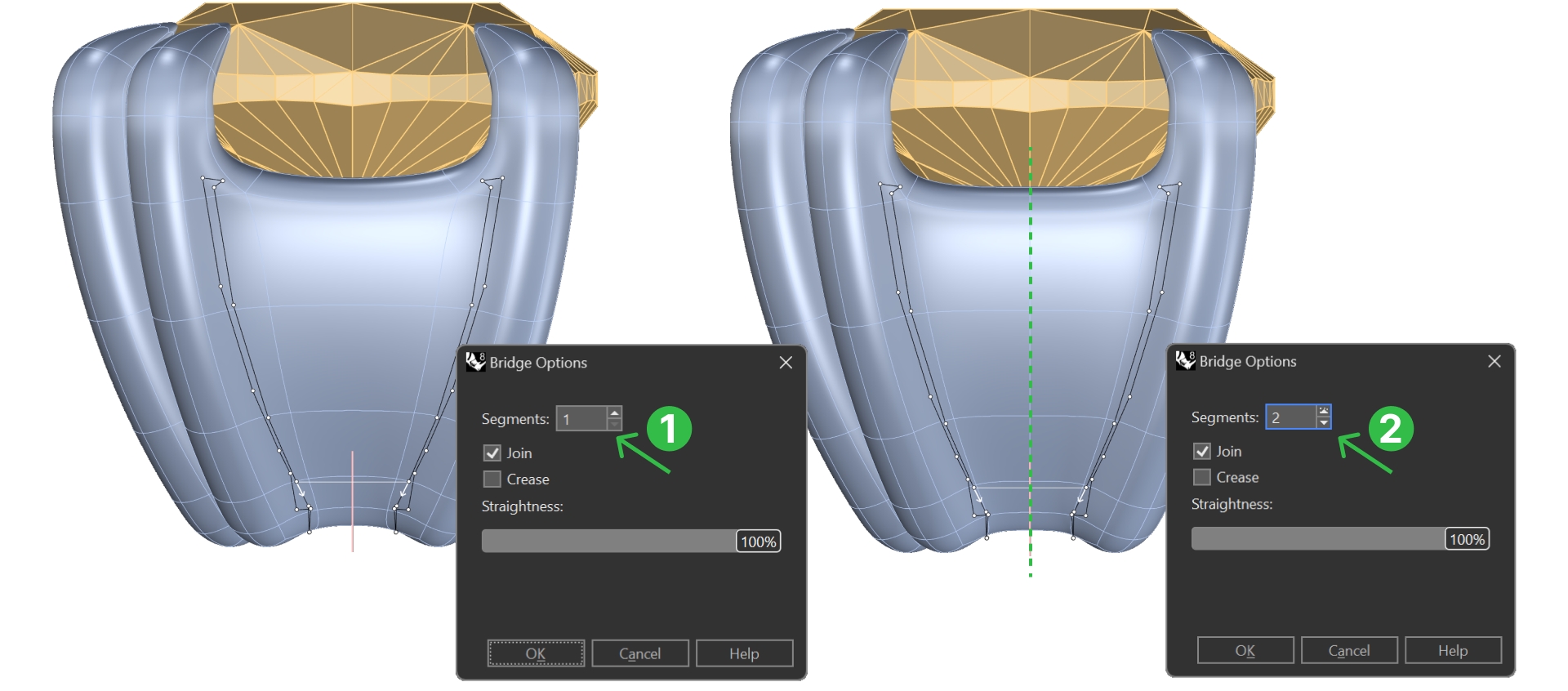Toggle Join checkbox in left Bridge Options dialog

pyautogui.click(x=492, y=452)
